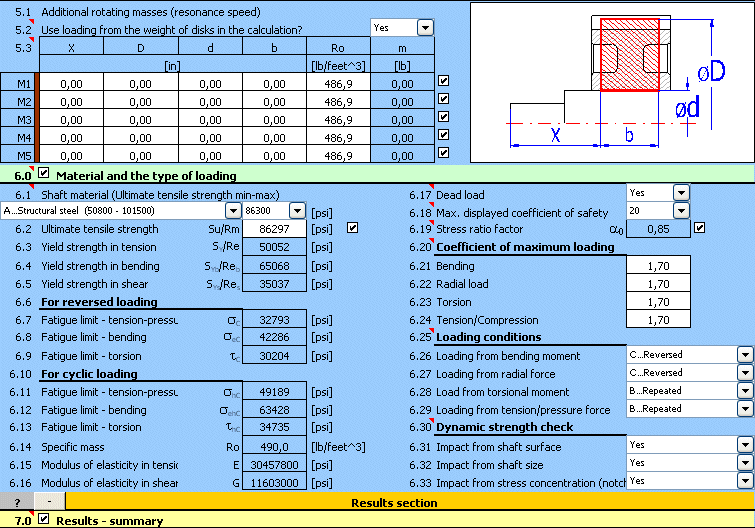Open the Dead load dropdown
This screenshot has height=528, width=755.
point(681,193)
